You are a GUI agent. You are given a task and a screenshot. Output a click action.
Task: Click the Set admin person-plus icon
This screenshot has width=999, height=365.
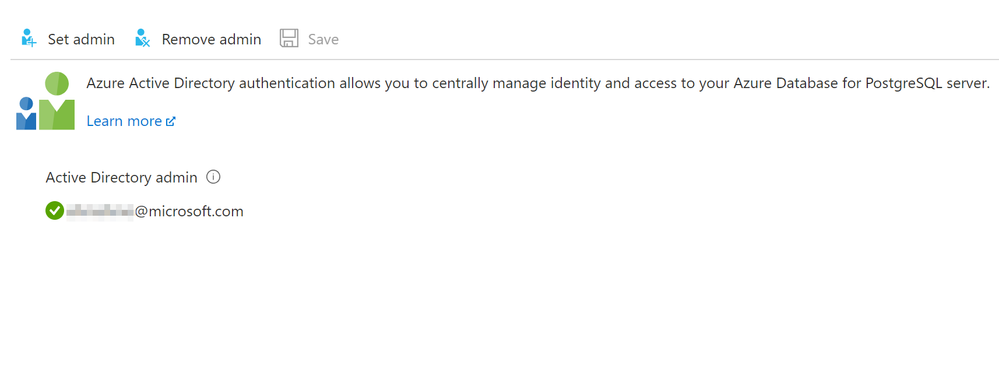[x=29, y=38]
